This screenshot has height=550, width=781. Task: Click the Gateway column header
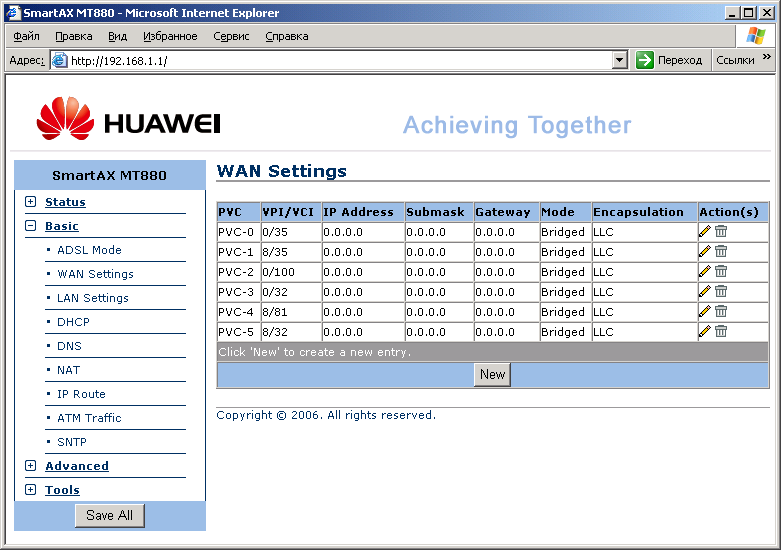pos(507,212)
